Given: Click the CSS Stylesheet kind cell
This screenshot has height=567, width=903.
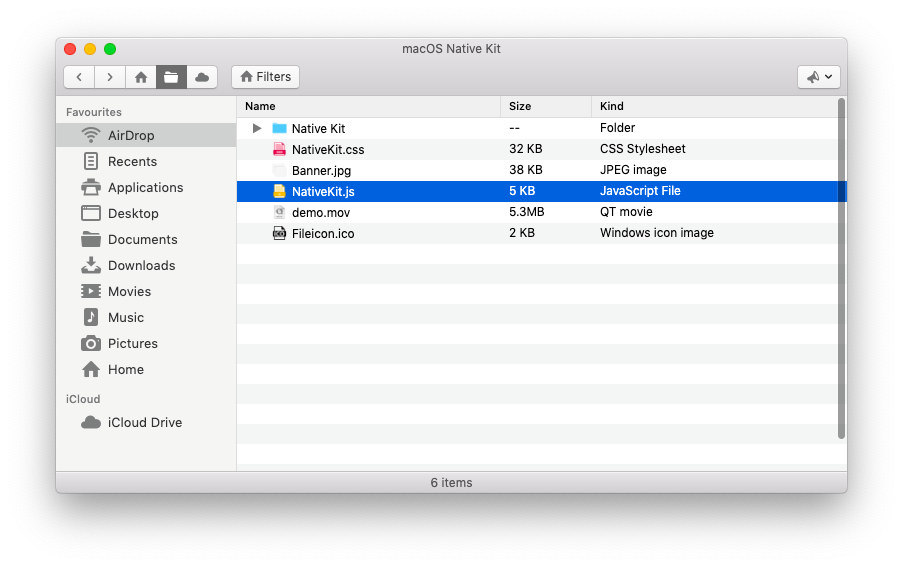Looking at the screenshot, I should (x=643, y=149).
